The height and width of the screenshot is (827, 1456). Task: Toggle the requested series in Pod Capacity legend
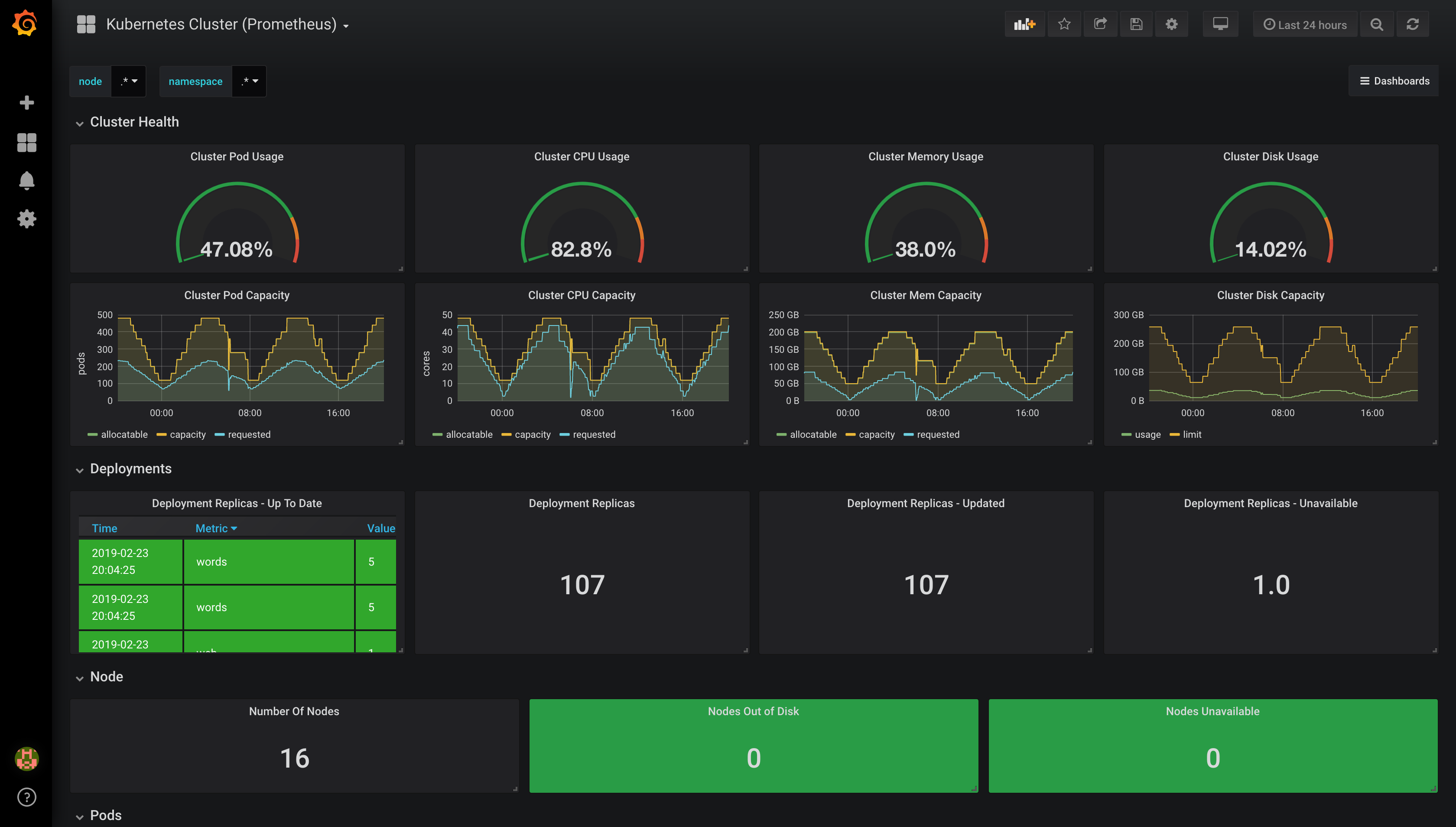click(249, 434)
